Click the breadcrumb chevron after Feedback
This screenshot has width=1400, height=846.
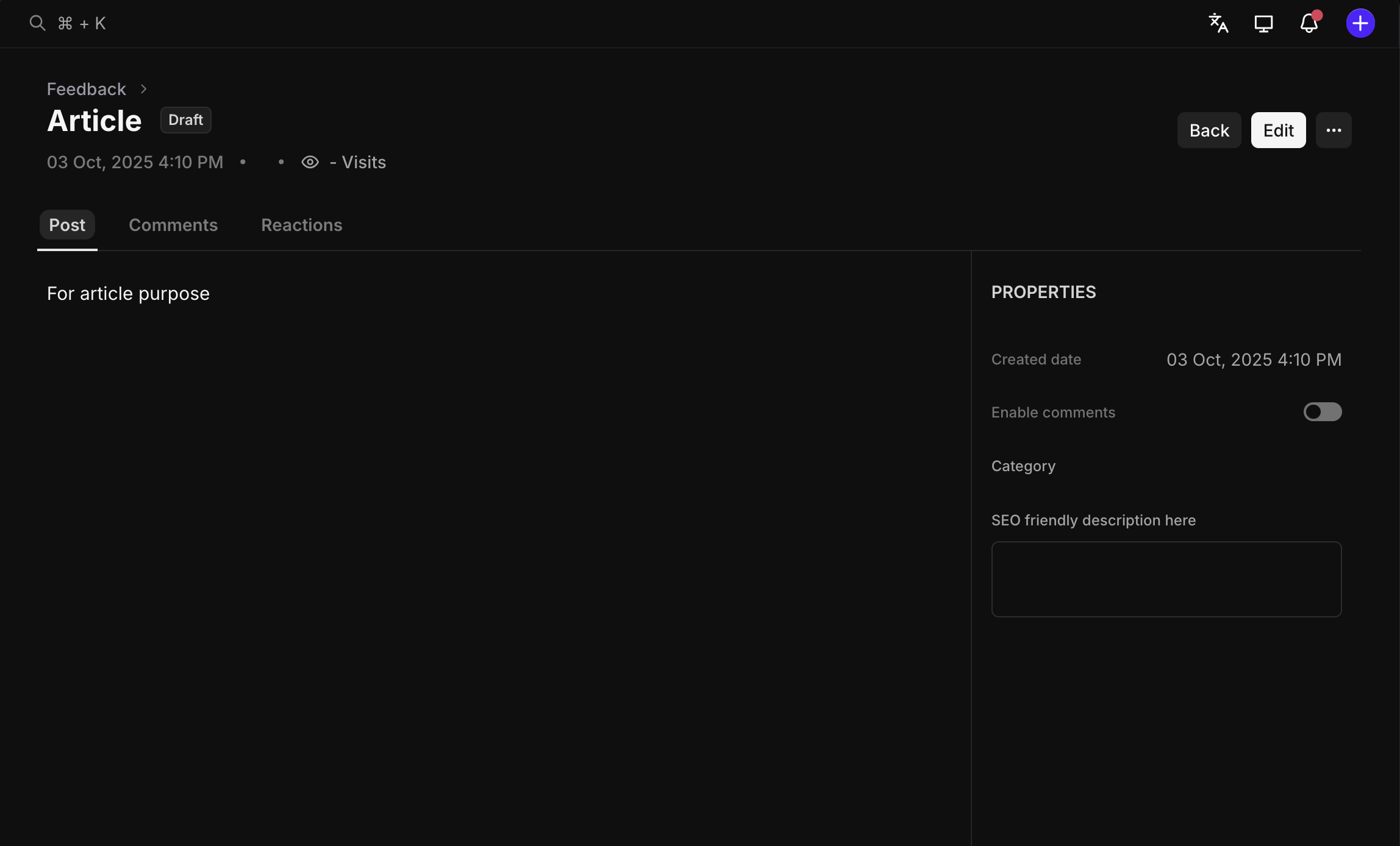pos(143,89)
